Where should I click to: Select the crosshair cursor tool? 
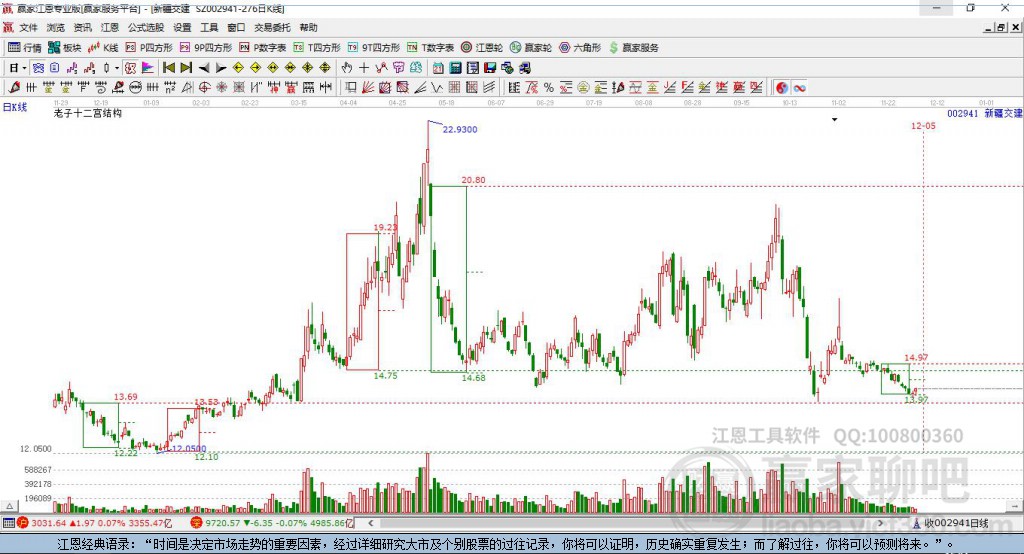[x=364, y=68]
